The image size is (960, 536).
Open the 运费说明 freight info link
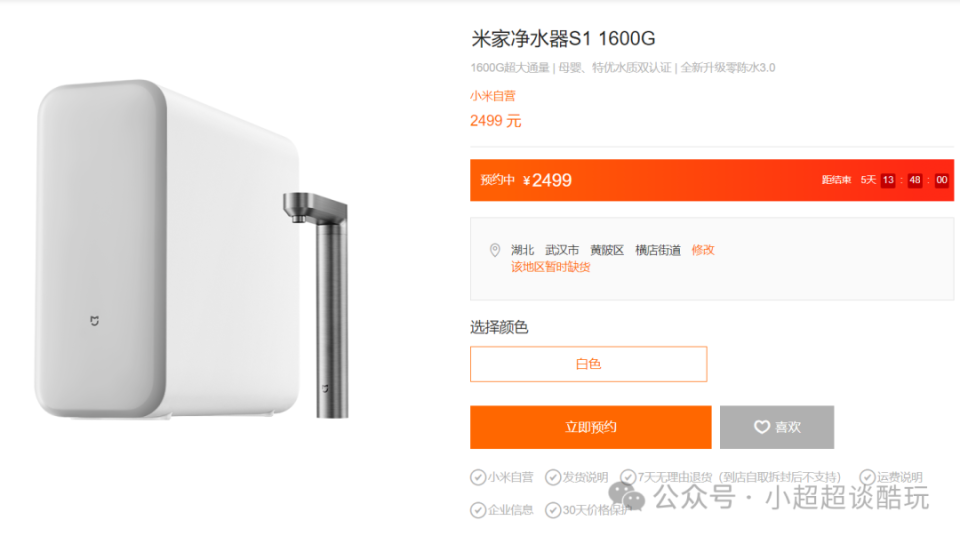pos(899,477)
